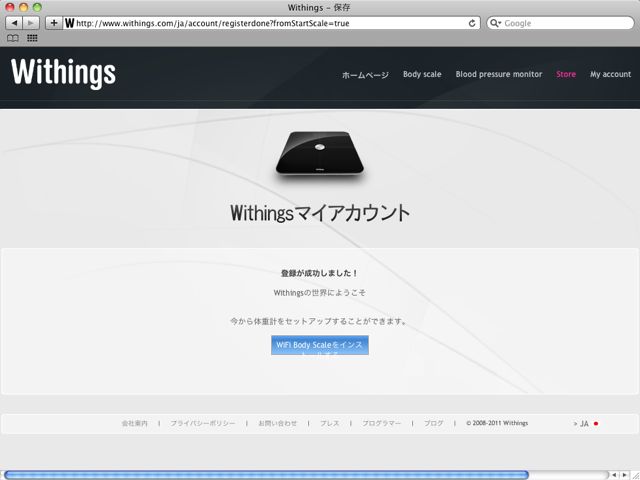The width and height of the screenshot is (640, 480).
Task: Open the Body scale nav item
Action: point(422,74)
